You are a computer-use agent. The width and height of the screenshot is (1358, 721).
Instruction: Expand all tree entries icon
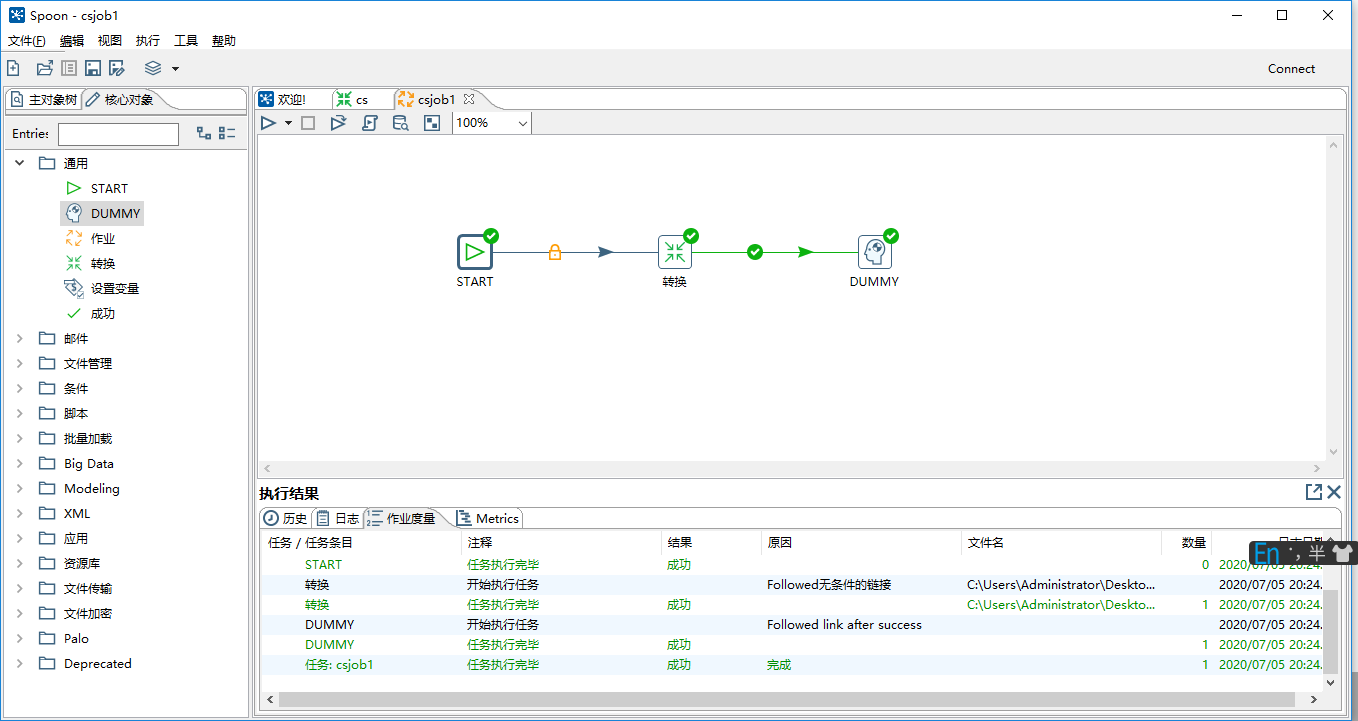(x=204, y=133)
